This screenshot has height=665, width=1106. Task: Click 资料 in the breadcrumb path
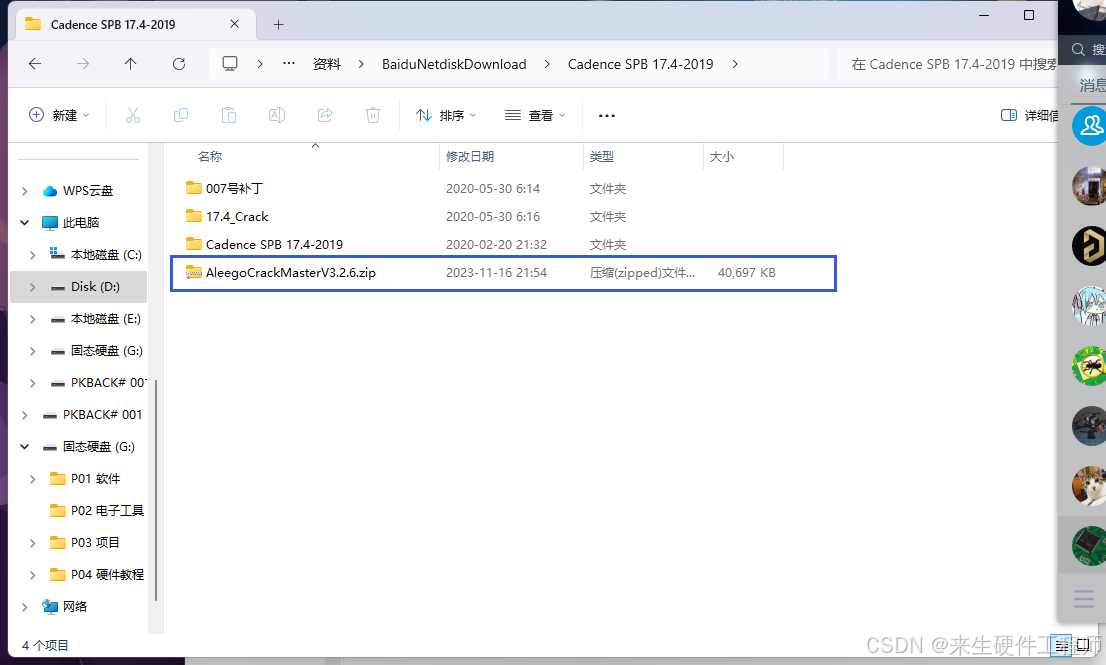(x=327, y=64)
